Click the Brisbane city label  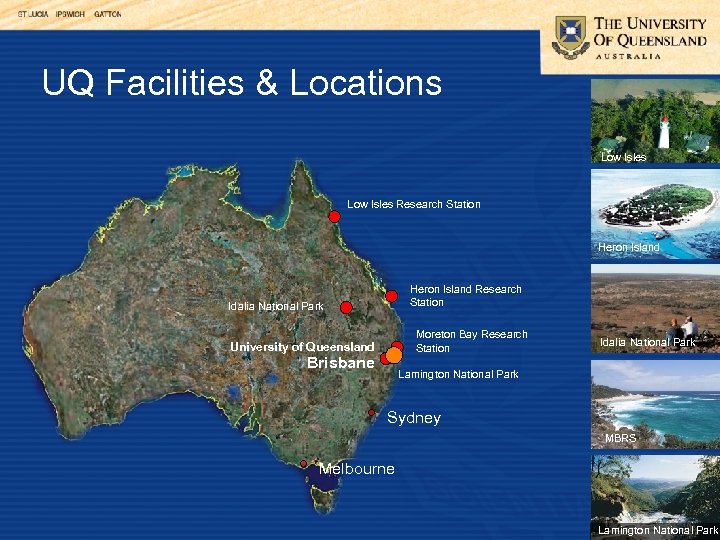341,363
